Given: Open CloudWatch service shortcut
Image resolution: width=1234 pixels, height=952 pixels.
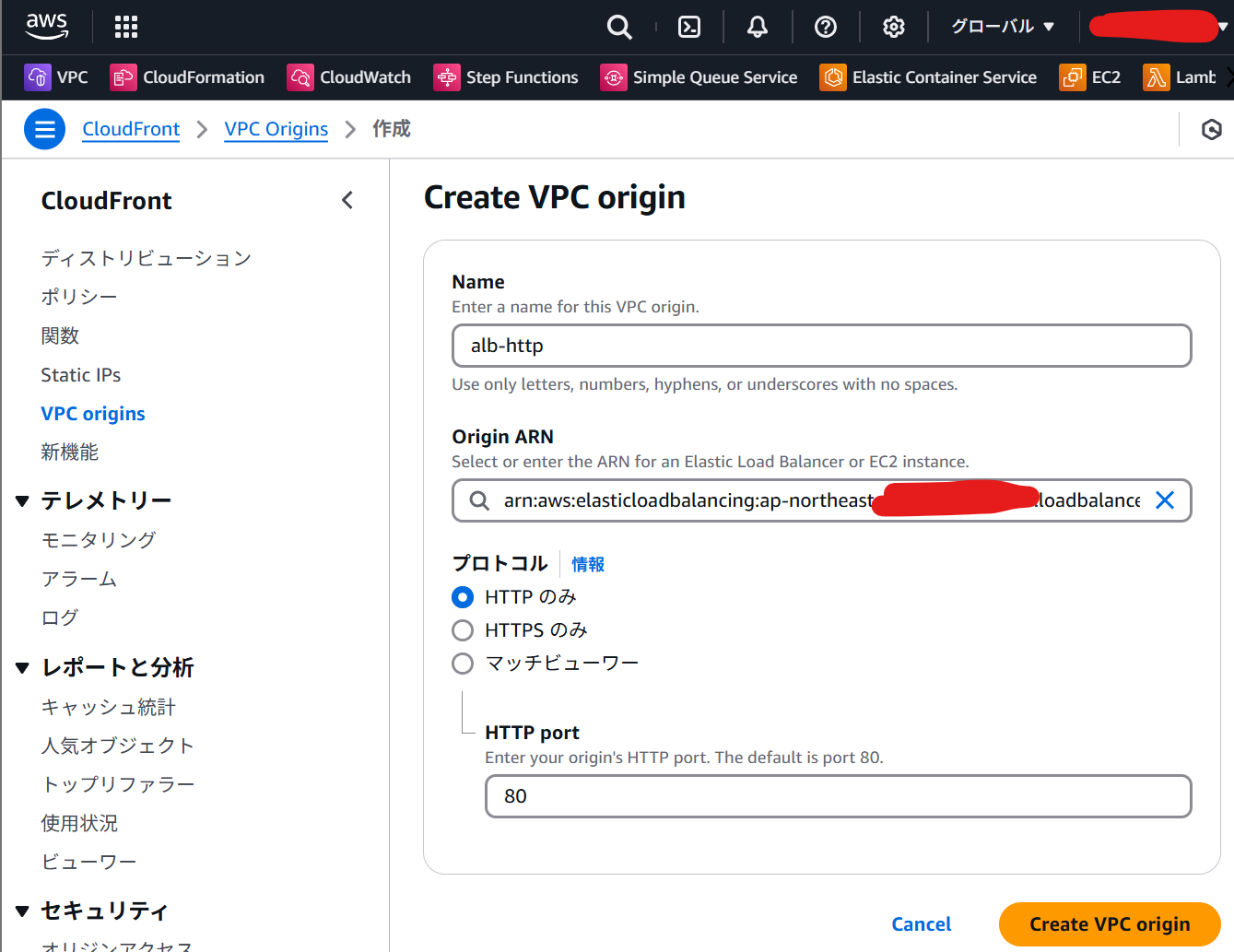Looking at the screenshot, I should click(349, 77).
